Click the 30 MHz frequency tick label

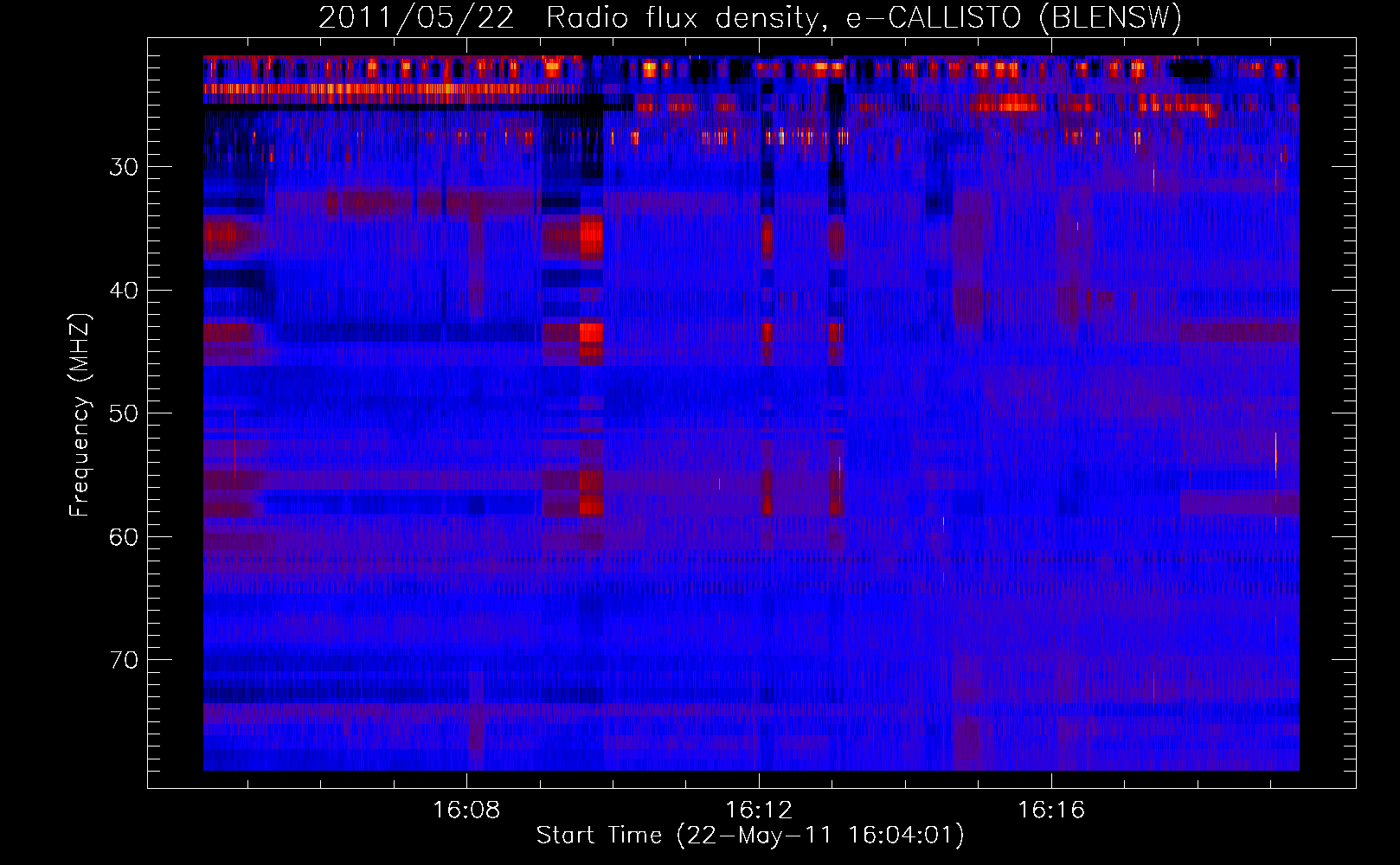(x=124, y=167)
